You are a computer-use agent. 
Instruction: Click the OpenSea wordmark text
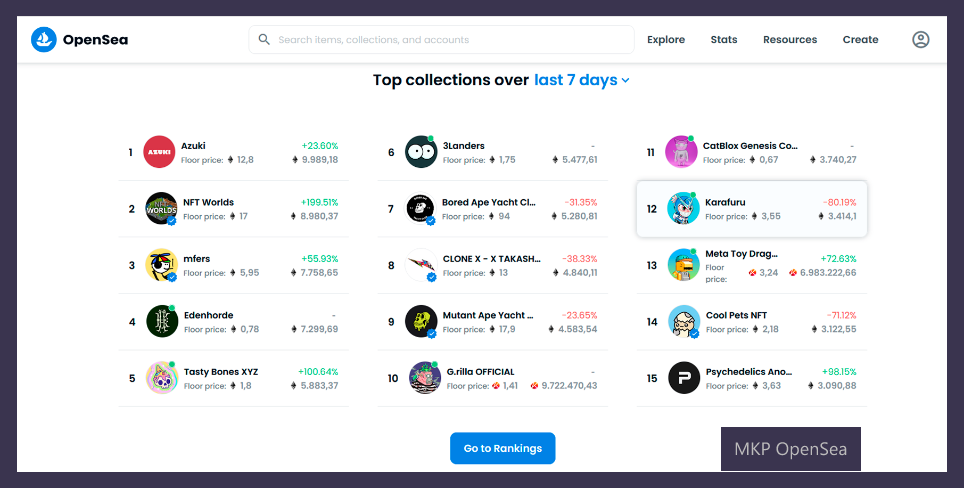point(95,40)
